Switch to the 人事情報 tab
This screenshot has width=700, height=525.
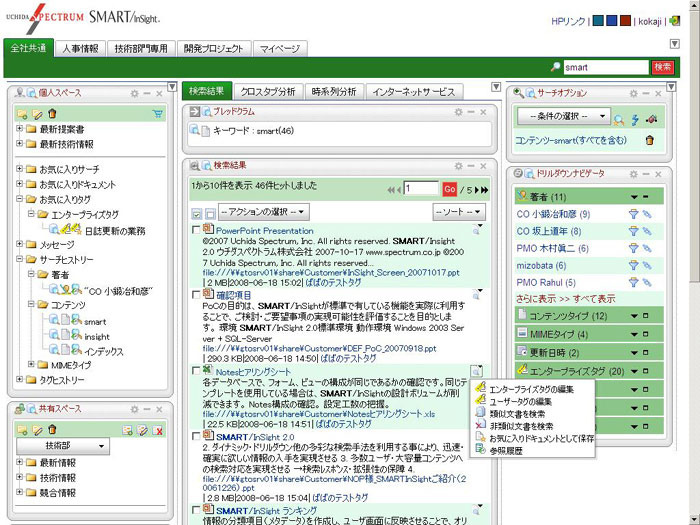click(80, 48)
